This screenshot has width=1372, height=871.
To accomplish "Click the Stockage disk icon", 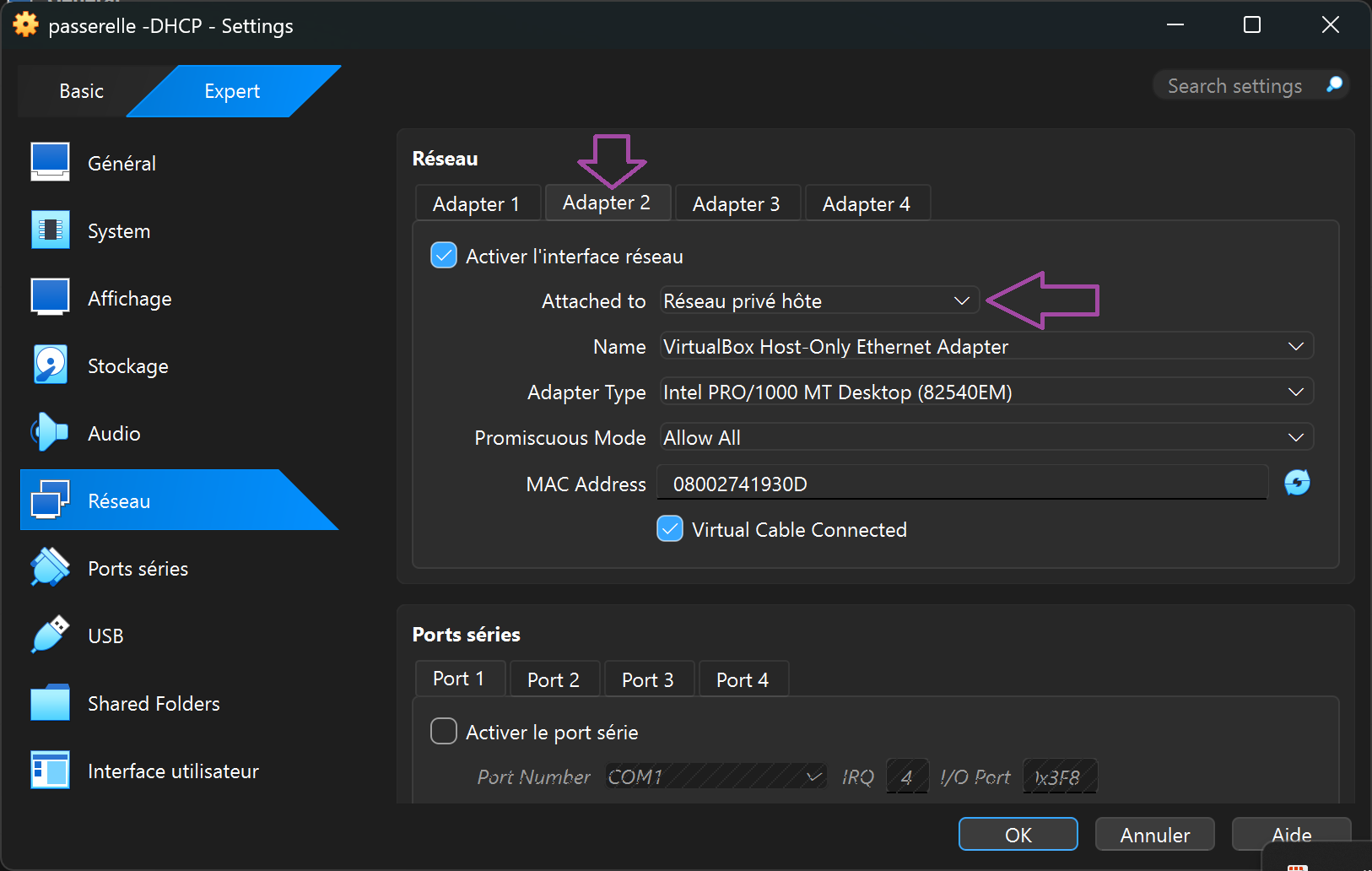I will click(50, 365).
